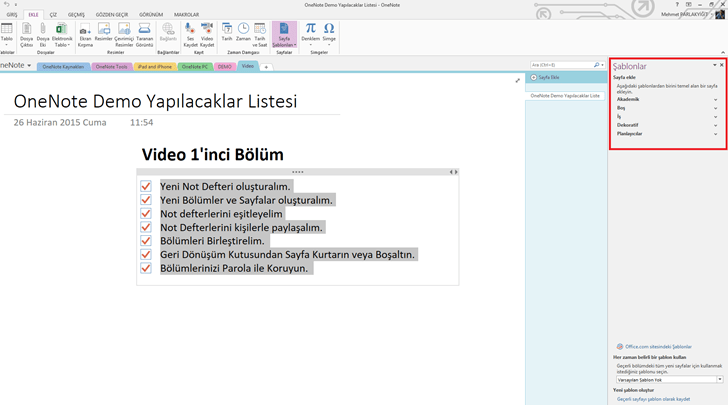Uncheck 'Yeni Not Defteri oluşturalım' checkbox
The width and height of the screenshot is (728, 405).
tap(146, 186)
